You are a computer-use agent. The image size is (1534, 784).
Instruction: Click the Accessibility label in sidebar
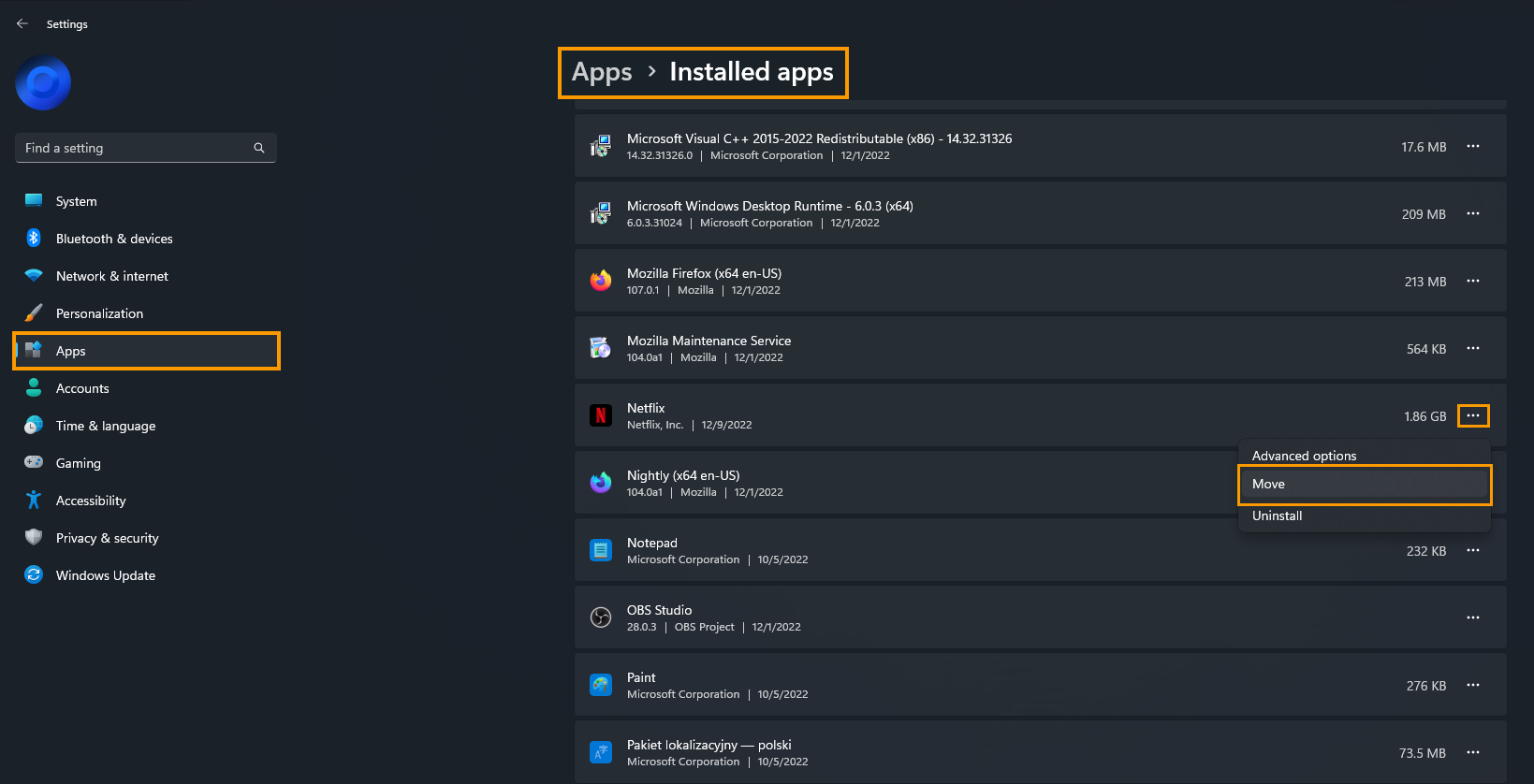[91, 501]
